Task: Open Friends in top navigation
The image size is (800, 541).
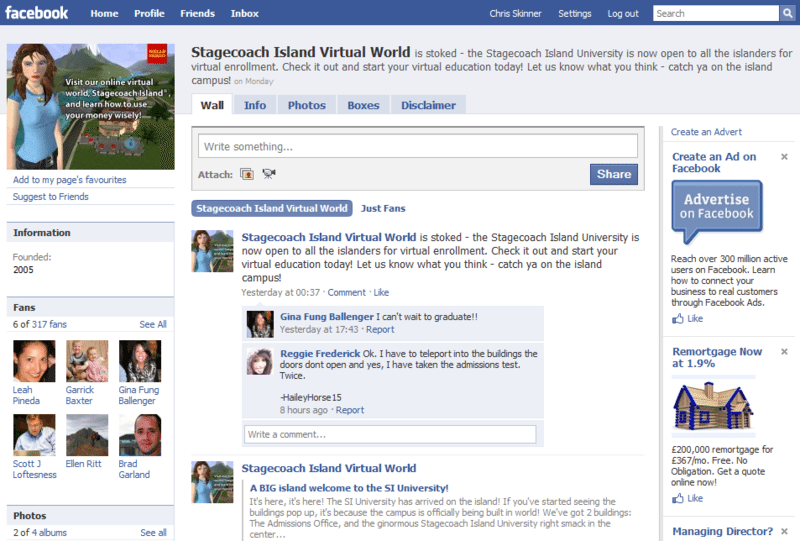Action: [197, 13]
